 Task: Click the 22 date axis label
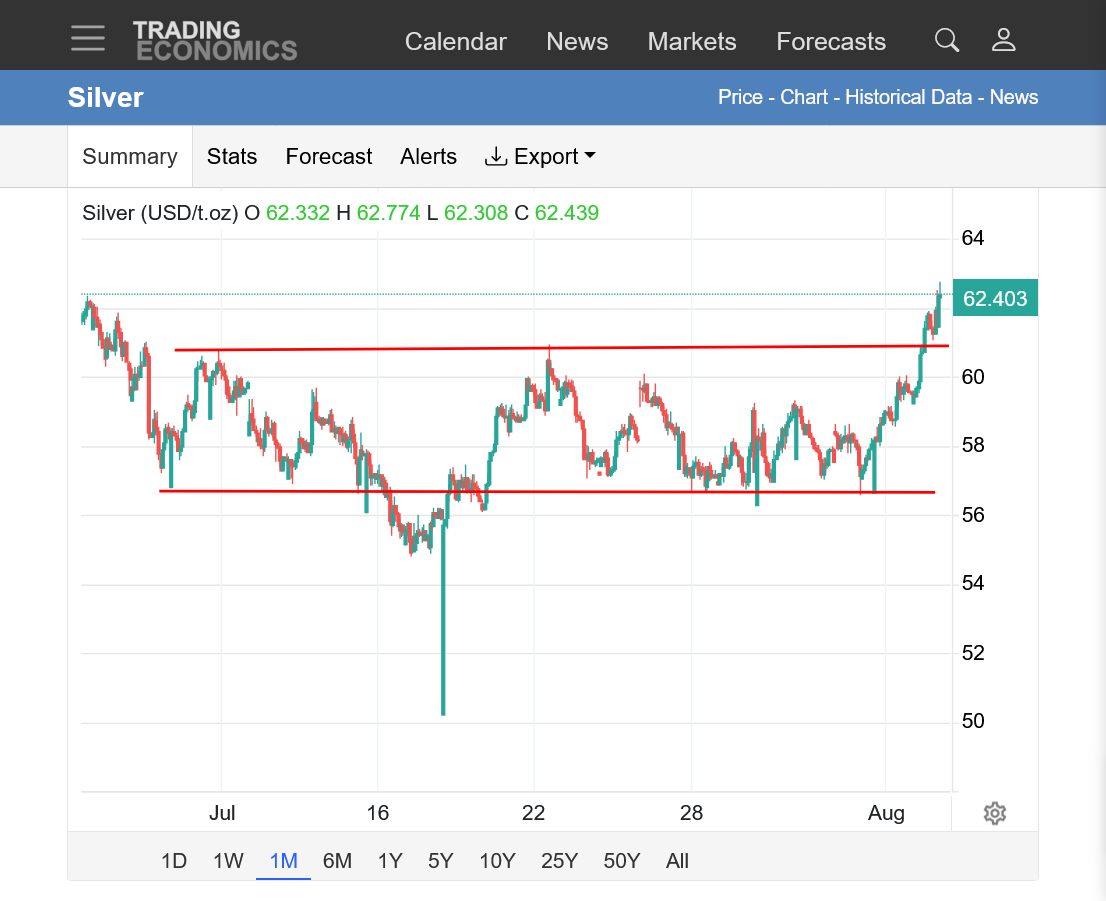coord(533,813)
